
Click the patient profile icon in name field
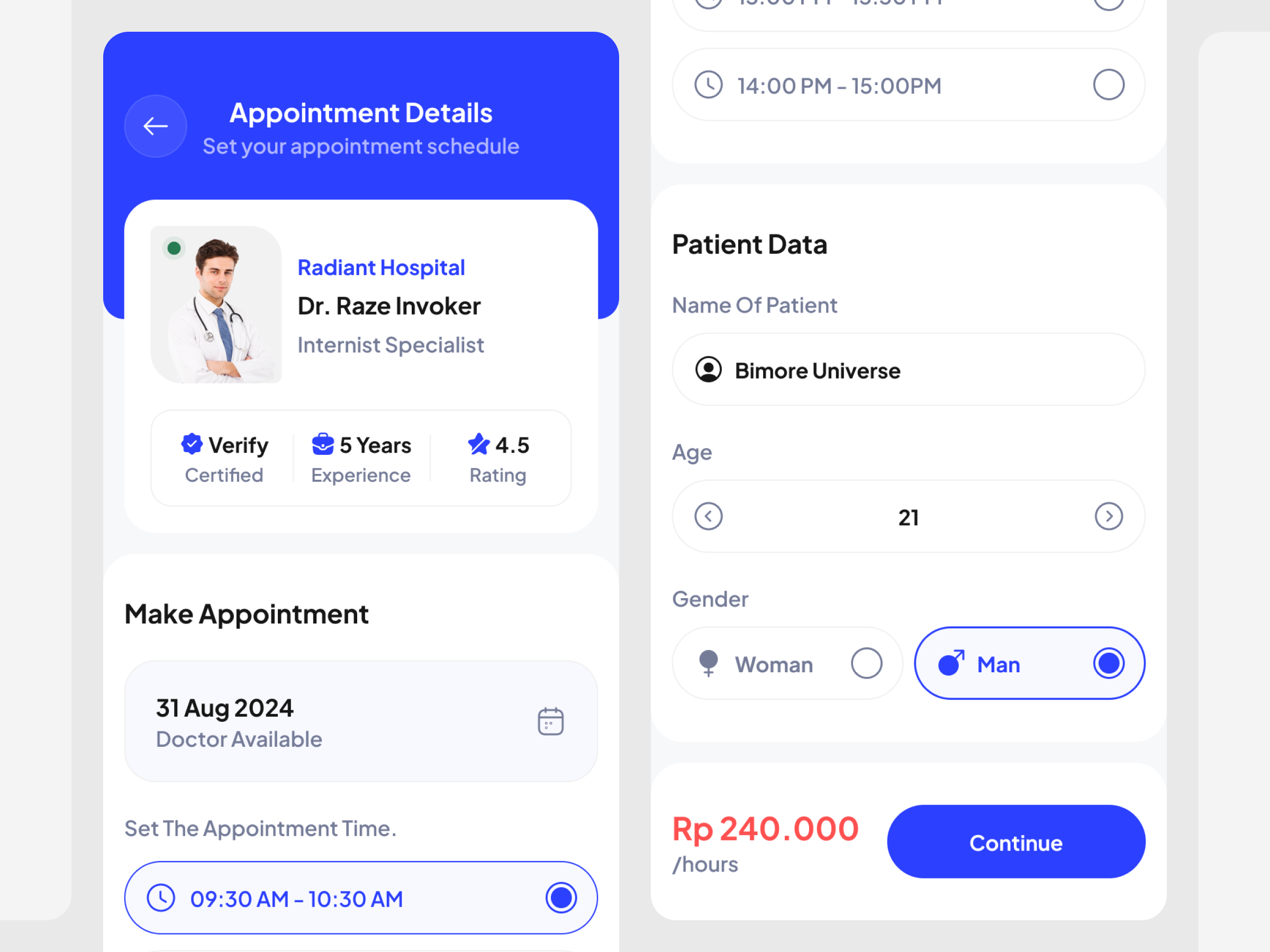tap(709, 370)
